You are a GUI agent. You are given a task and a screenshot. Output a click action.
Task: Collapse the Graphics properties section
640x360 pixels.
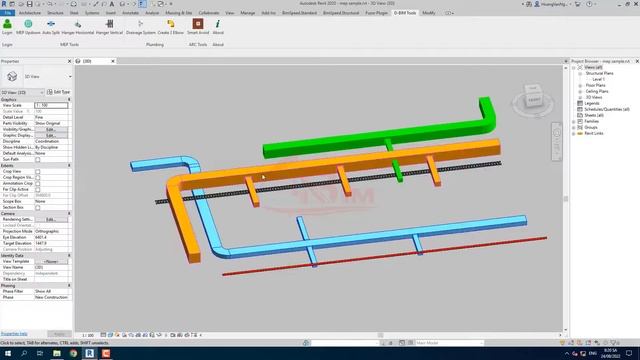[69, 100]
